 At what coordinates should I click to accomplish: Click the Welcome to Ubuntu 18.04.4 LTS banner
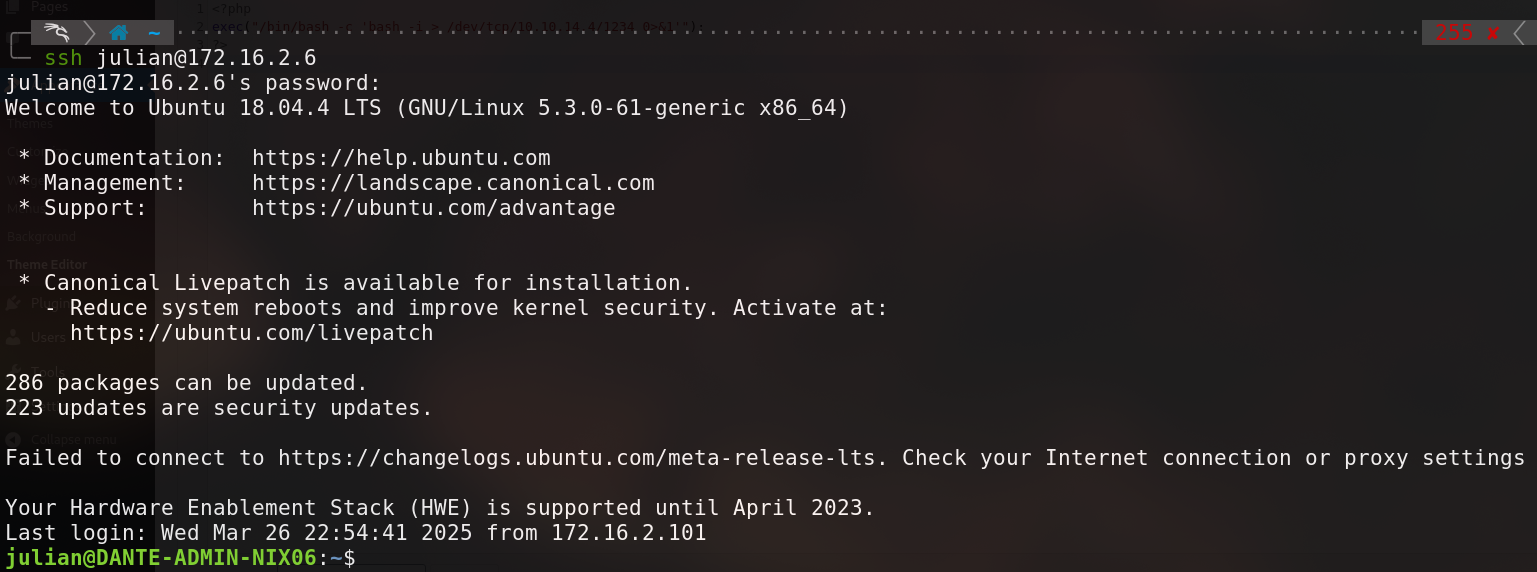[x=426, y=108]
